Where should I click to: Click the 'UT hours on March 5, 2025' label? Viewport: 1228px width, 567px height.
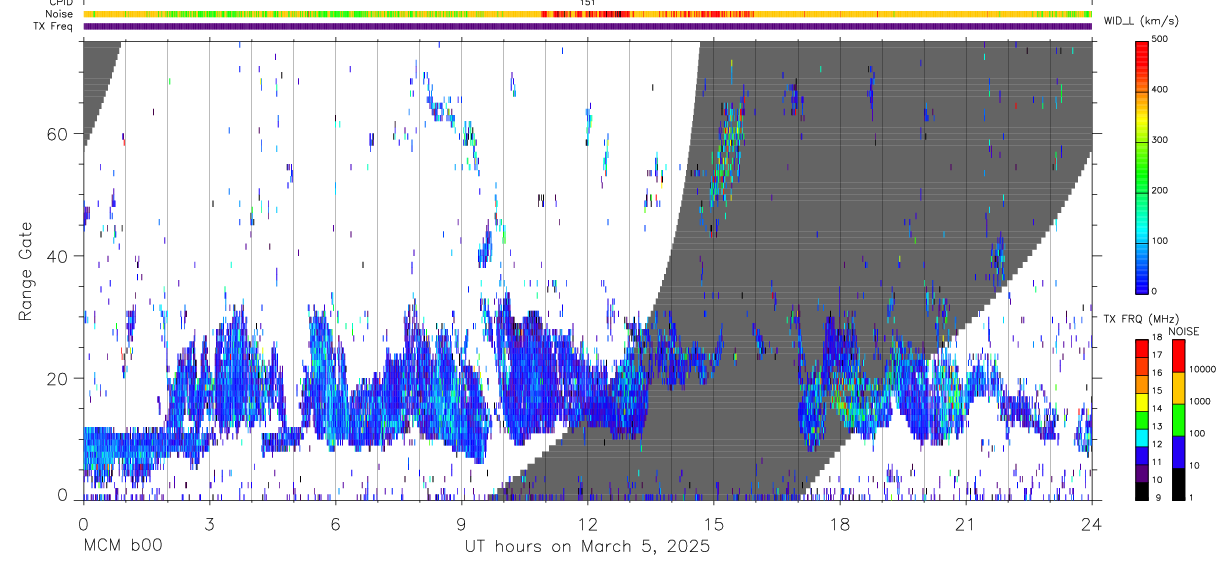(587, 547)
